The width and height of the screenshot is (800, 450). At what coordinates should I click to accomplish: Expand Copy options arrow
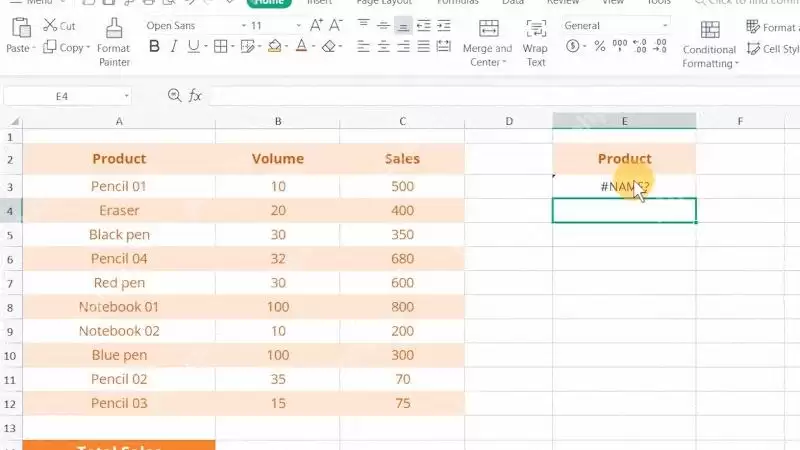click(x=88, y=47)
